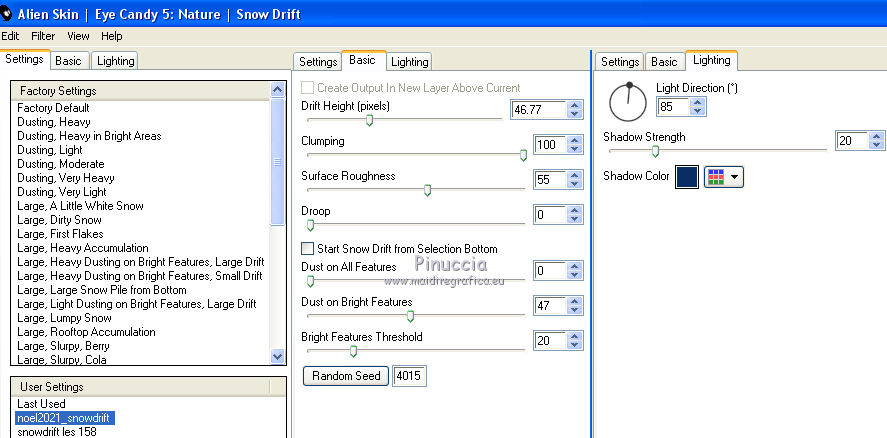Click the Drift Height value field
This screenshot has height=438, width=887.
[538, 110]
